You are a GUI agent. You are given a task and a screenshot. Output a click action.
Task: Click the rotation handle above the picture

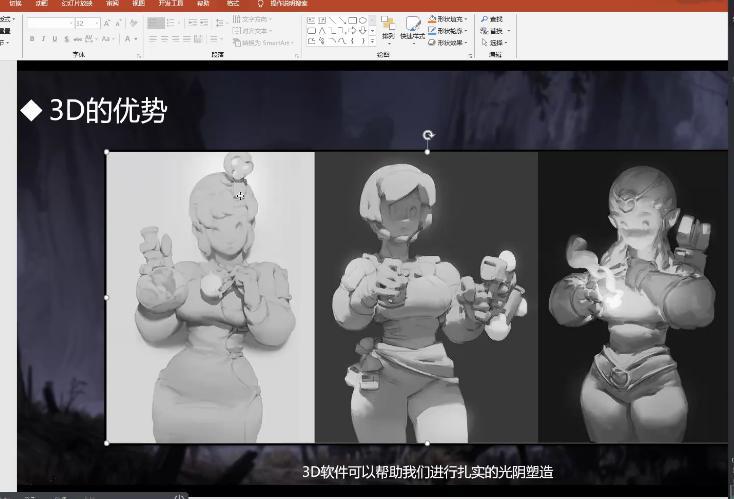pos(428,136)
